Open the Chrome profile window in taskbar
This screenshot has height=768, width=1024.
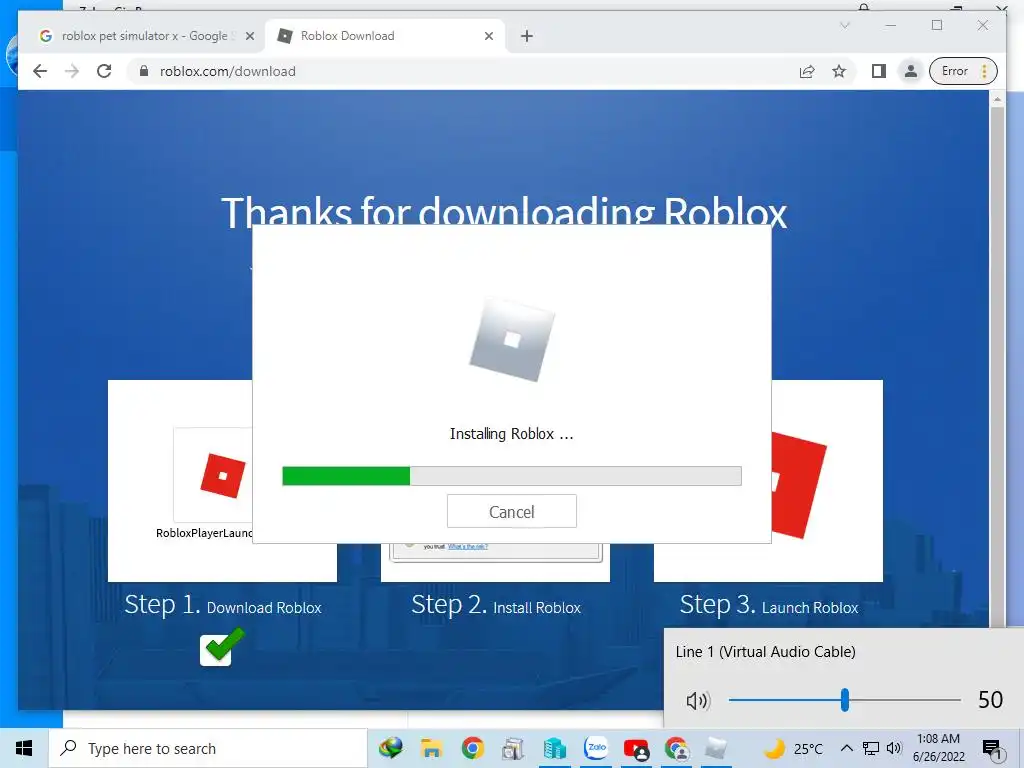click(677, 748)
